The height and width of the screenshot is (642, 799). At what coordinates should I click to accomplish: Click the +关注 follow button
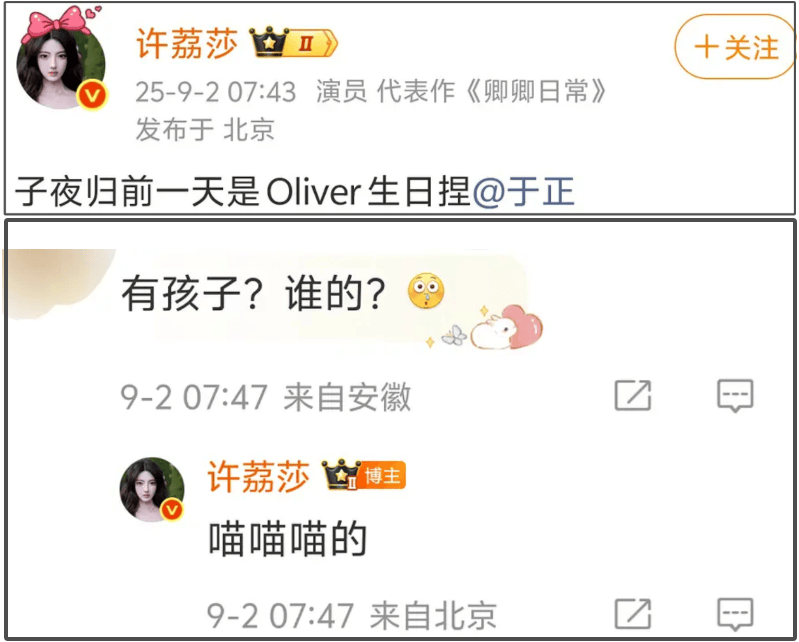pos(736,47)
